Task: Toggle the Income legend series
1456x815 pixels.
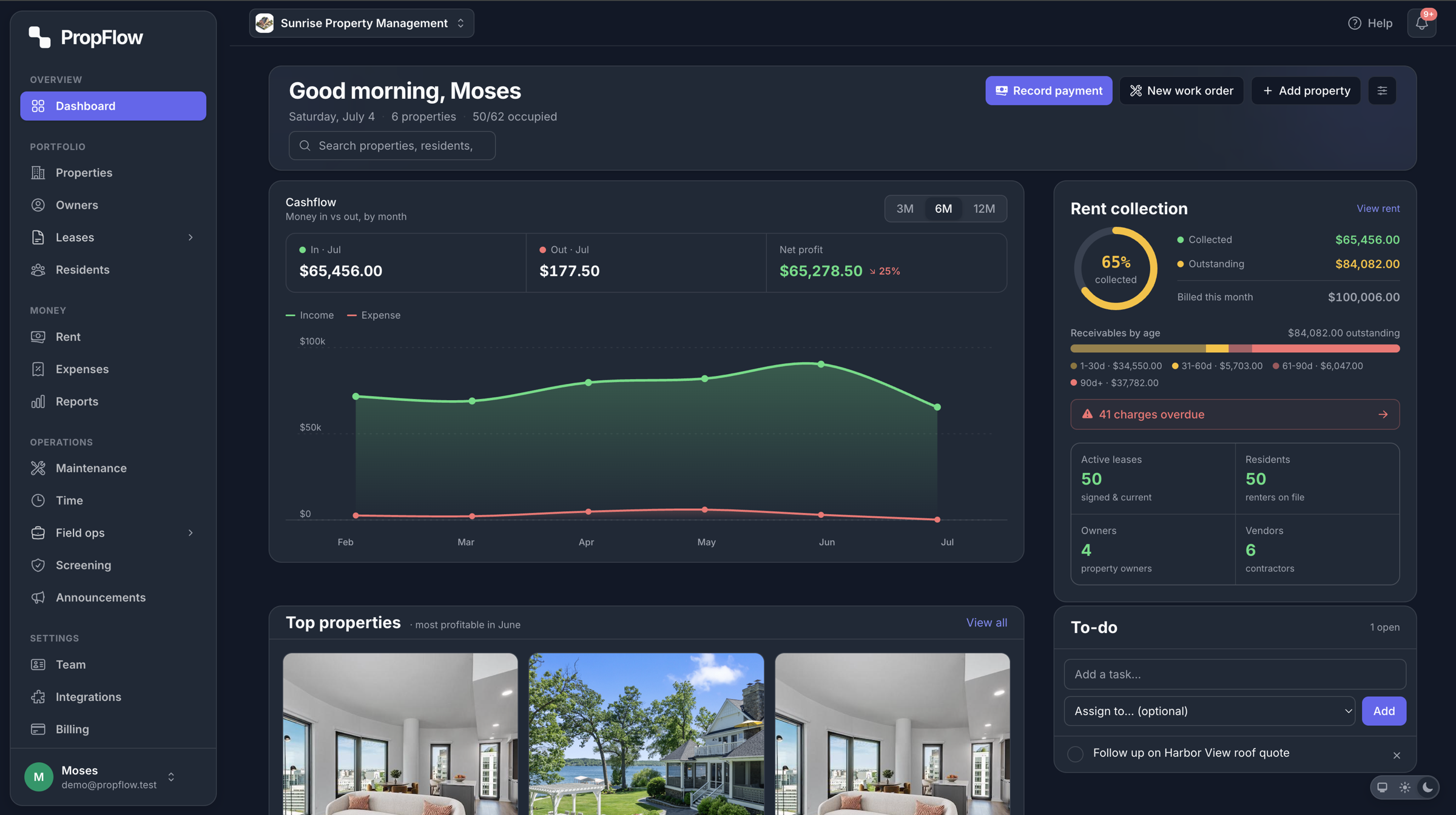Action: 309,315
